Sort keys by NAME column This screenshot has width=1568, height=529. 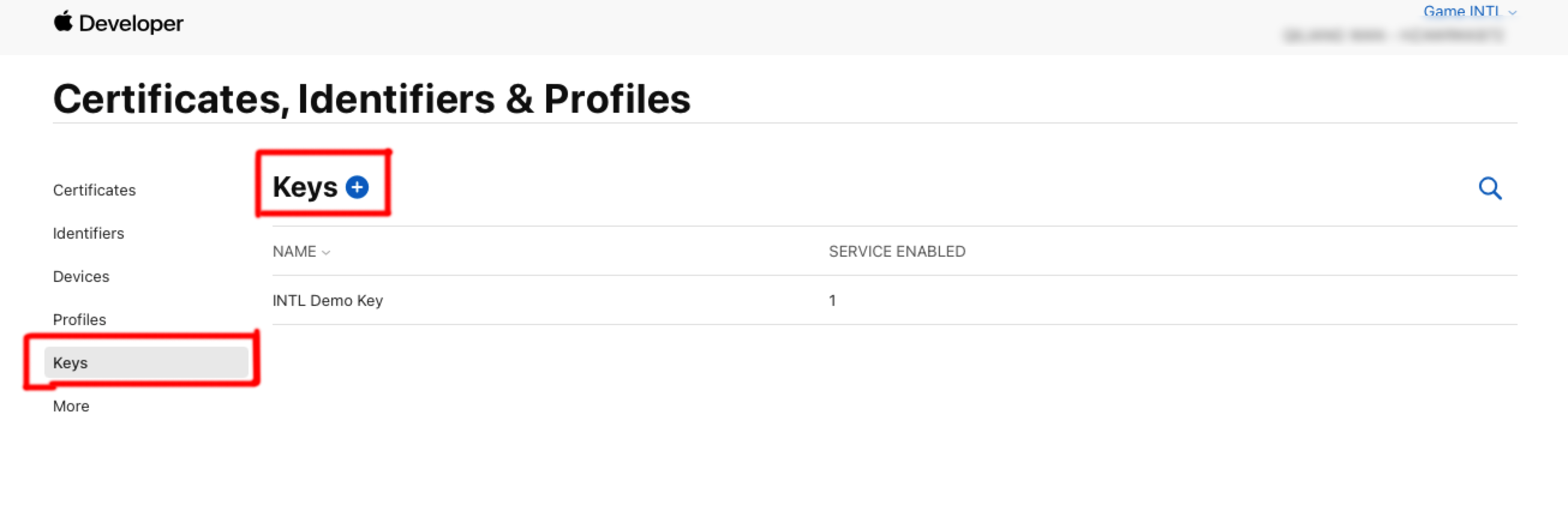(x=294, y=251)
